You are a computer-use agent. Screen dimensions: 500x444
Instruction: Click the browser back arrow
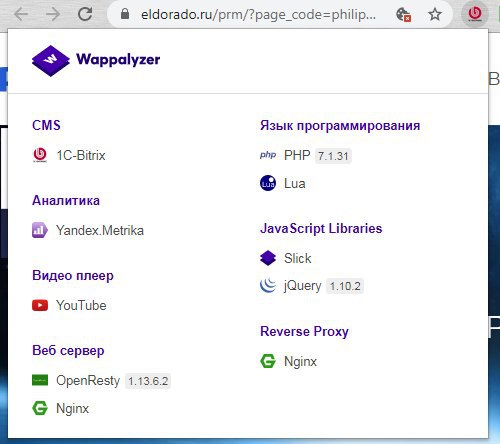[x=21, y=14]
